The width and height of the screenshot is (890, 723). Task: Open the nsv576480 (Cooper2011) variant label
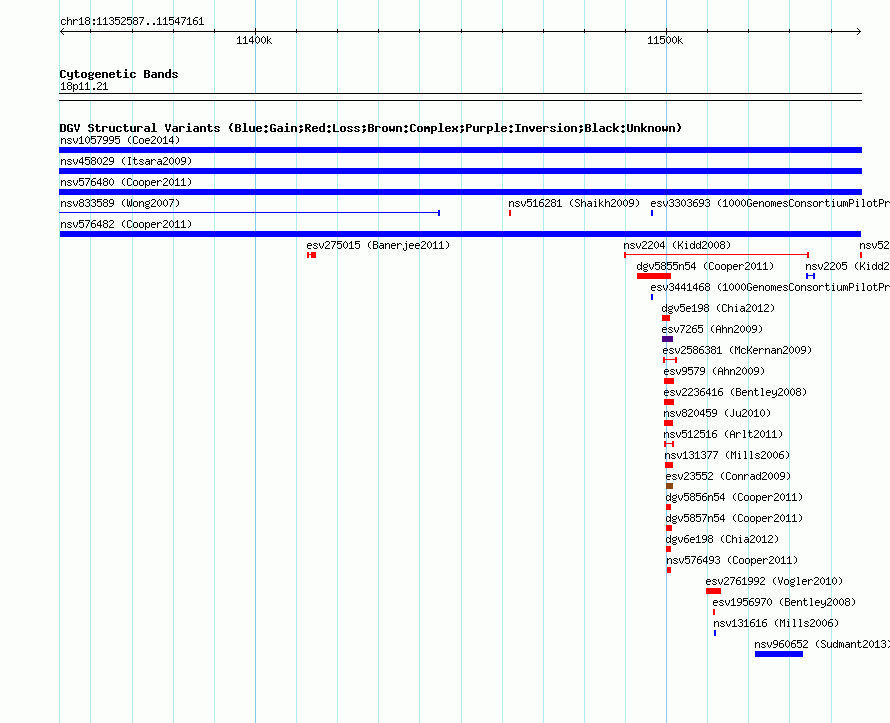pos(126,182)
